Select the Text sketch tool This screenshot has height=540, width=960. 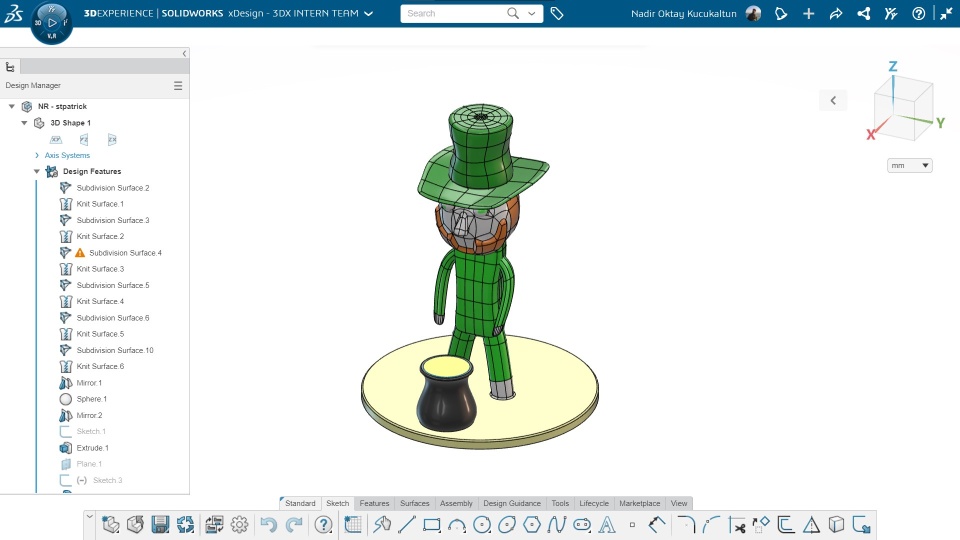point(607,525)
